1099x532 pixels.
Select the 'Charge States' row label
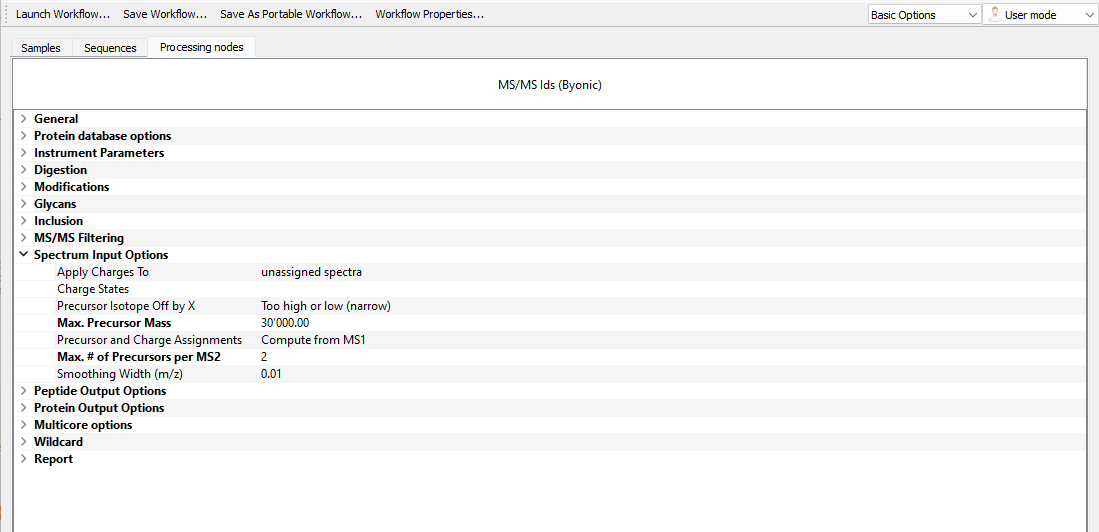click(93, 289)
